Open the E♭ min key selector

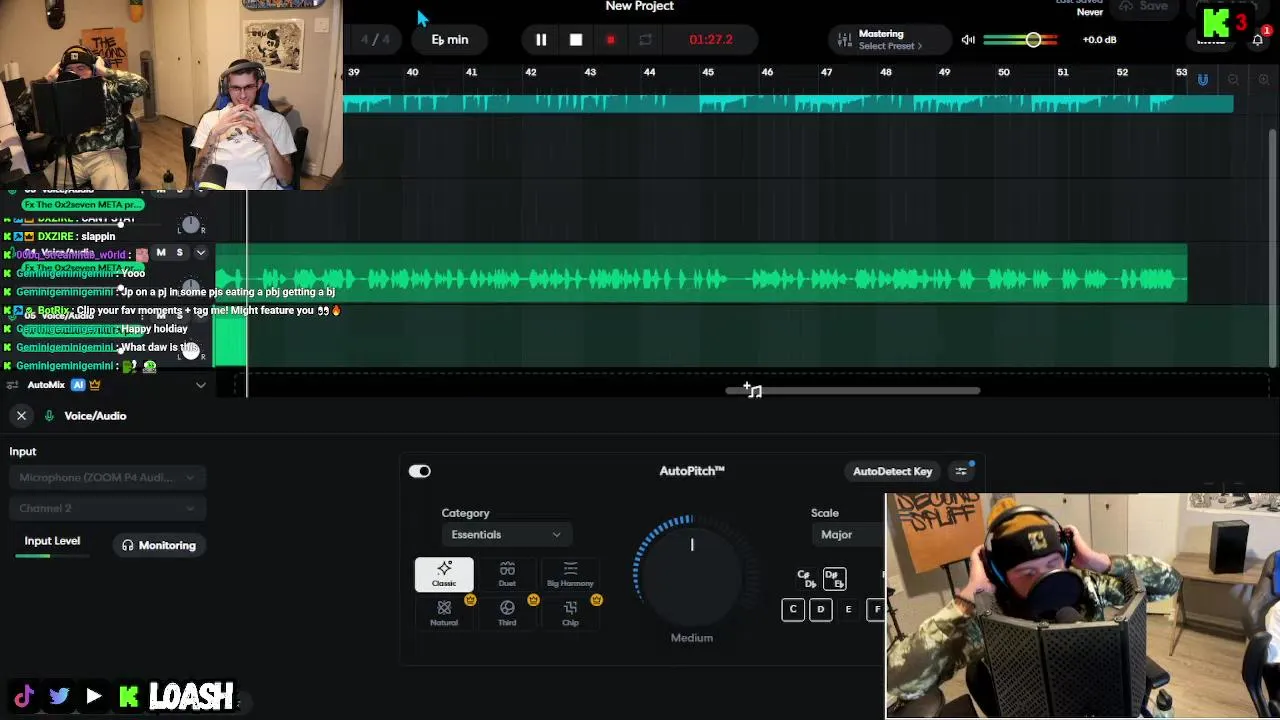[x=450, y=40]
